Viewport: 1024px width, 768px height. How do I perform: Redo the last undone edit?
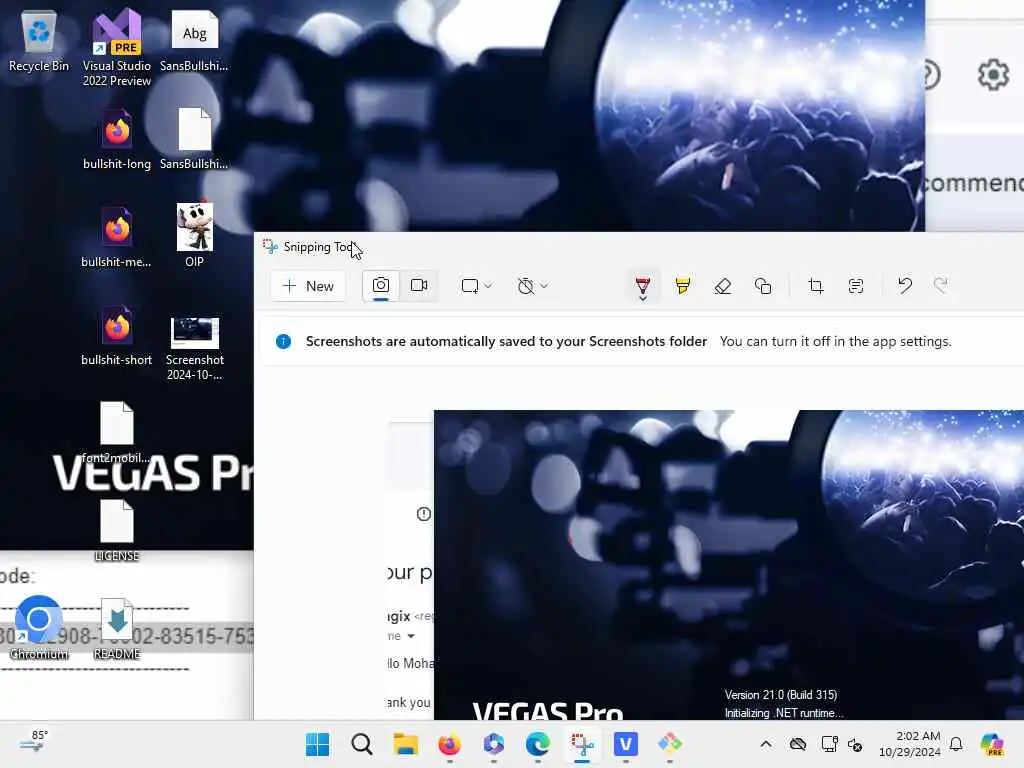(940, 286)
